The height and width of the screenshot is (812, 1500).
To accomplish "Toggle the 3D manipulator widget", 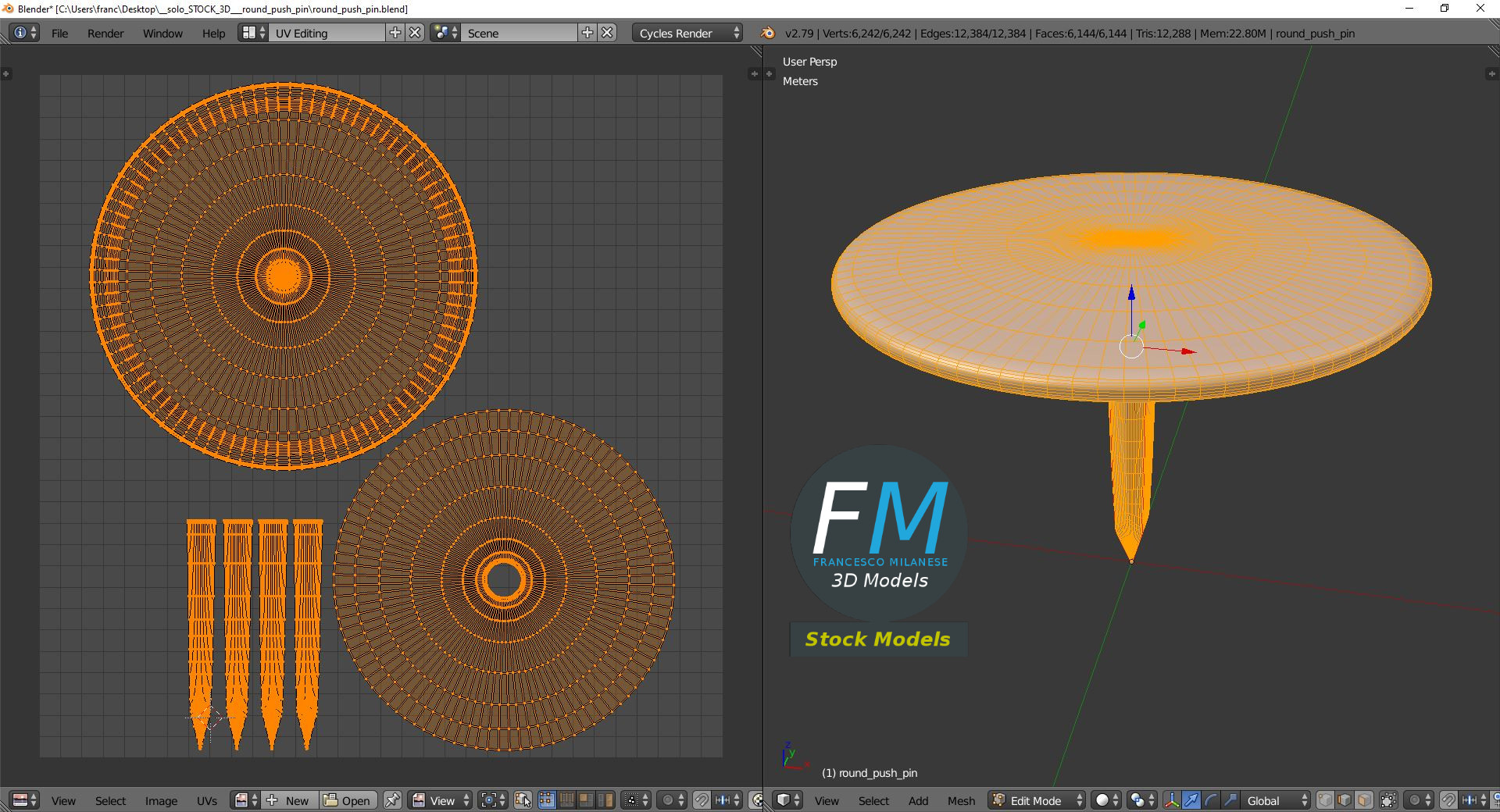I will 1172,800.
